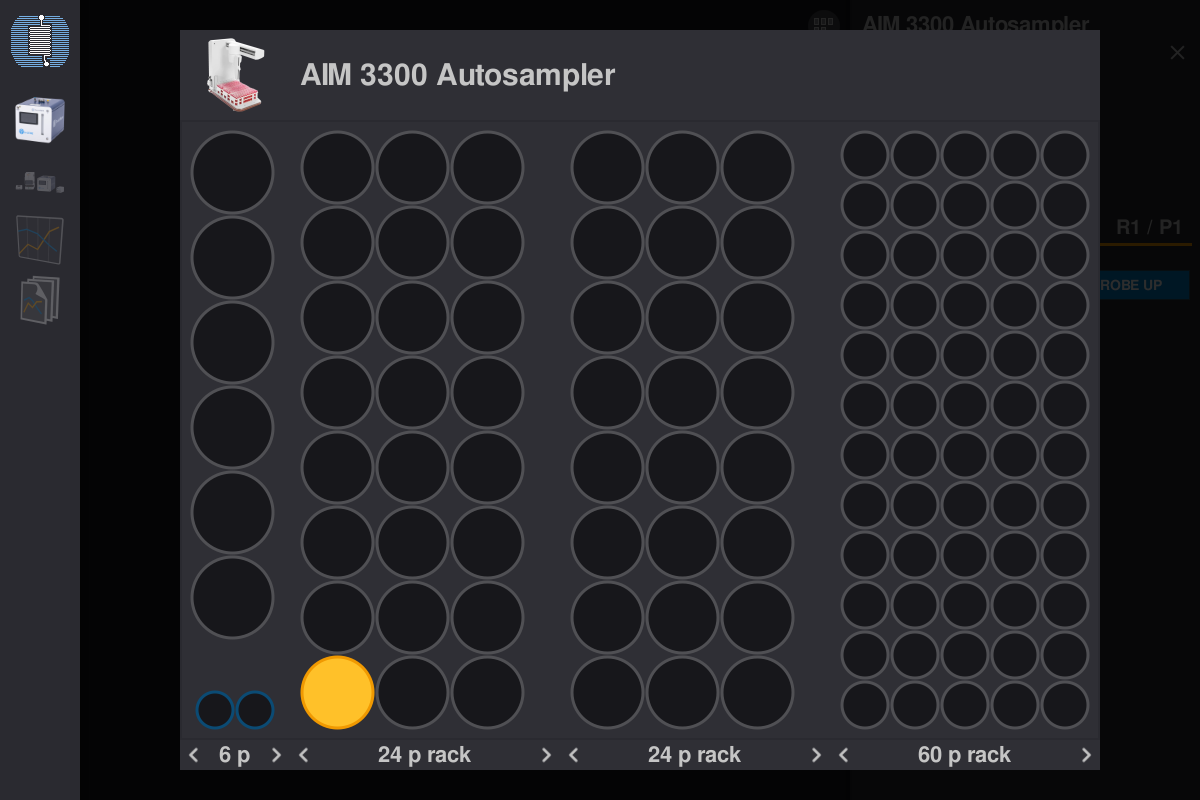Image resolution: width=1200 pixels, height=800 pixels.
Task: Click previous arrow of leftmost 24 p rack
Action: click(x=304, y=755)
